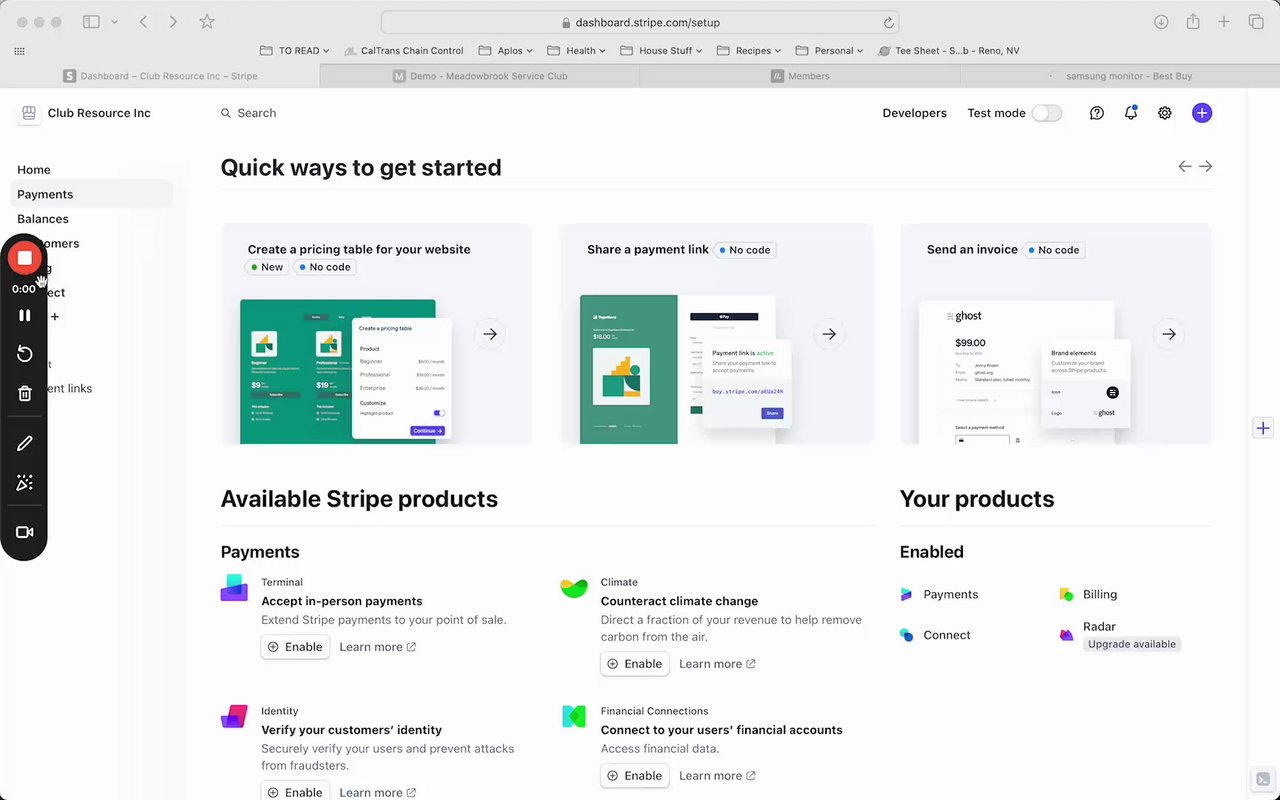Viewport: 1280px width, 800px height.
Task: Toggle Safari sidebar button
Action: (91, 22)
